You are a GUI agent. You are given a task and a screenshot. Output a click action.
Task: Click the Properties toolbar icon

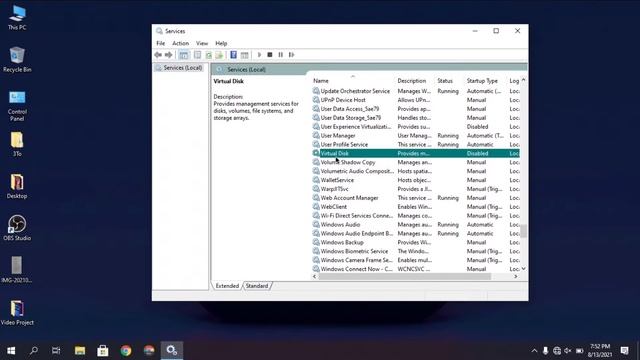click(x=198, y=55)
